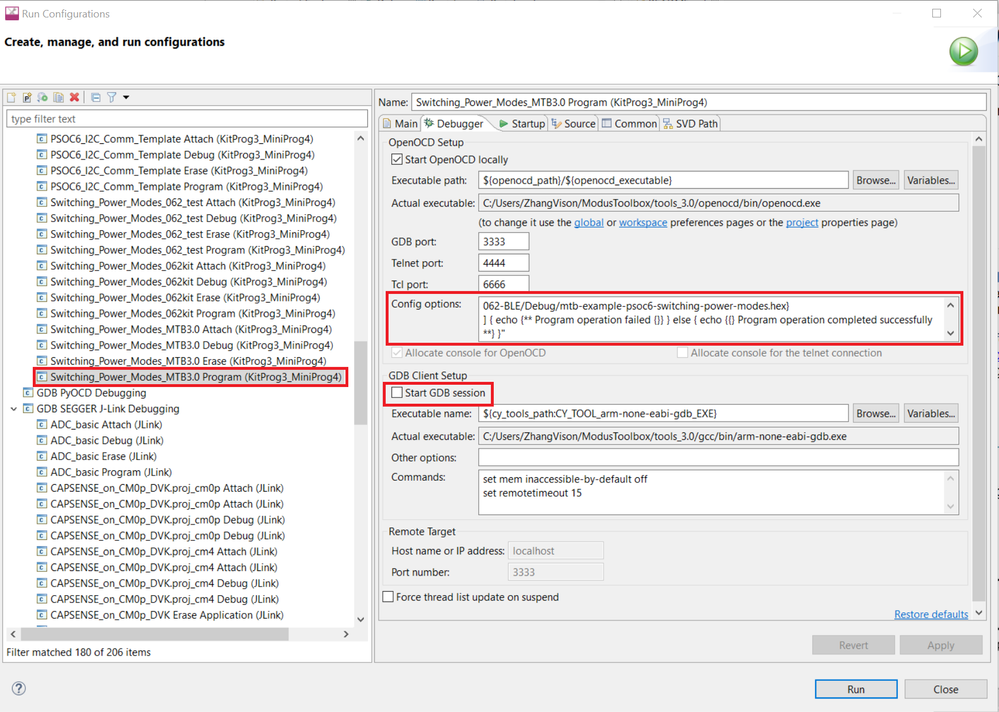Click icon of PSOC6_I2C_Comm_Template Attach entry

(42, 139)
